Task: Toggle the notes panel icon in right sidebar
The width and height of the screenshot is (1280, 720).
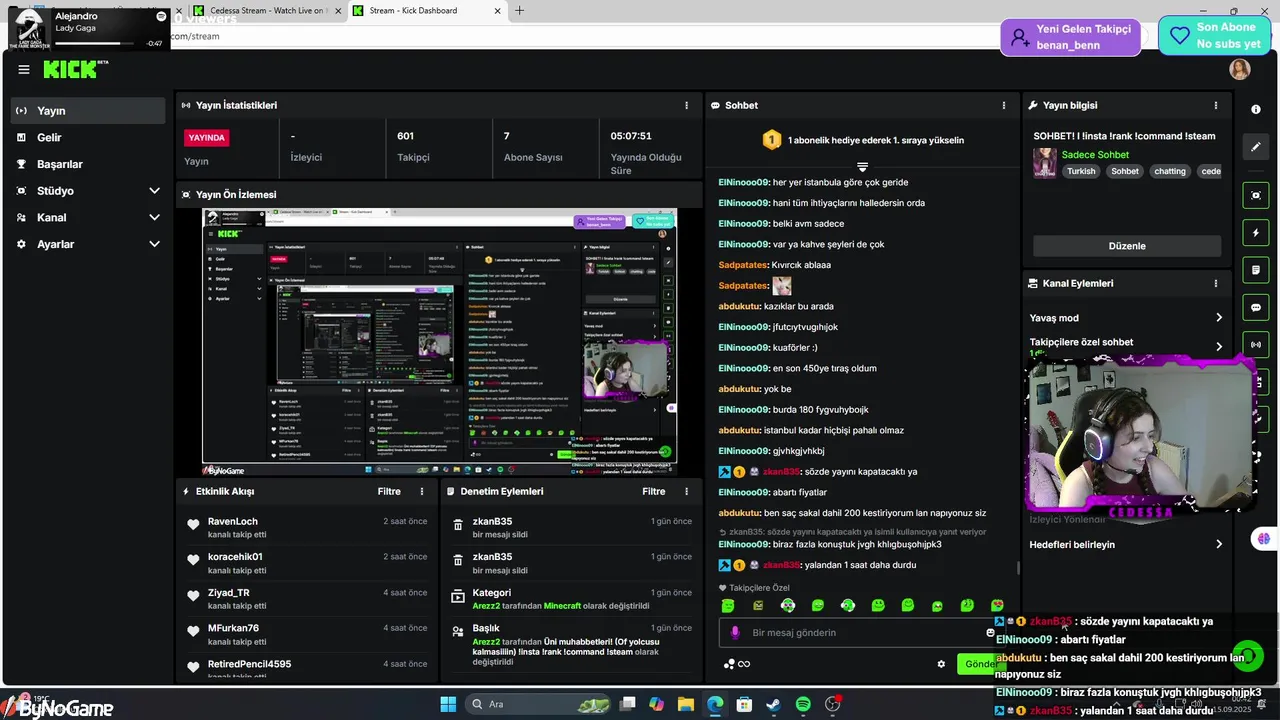Action: pos(1256,270)
